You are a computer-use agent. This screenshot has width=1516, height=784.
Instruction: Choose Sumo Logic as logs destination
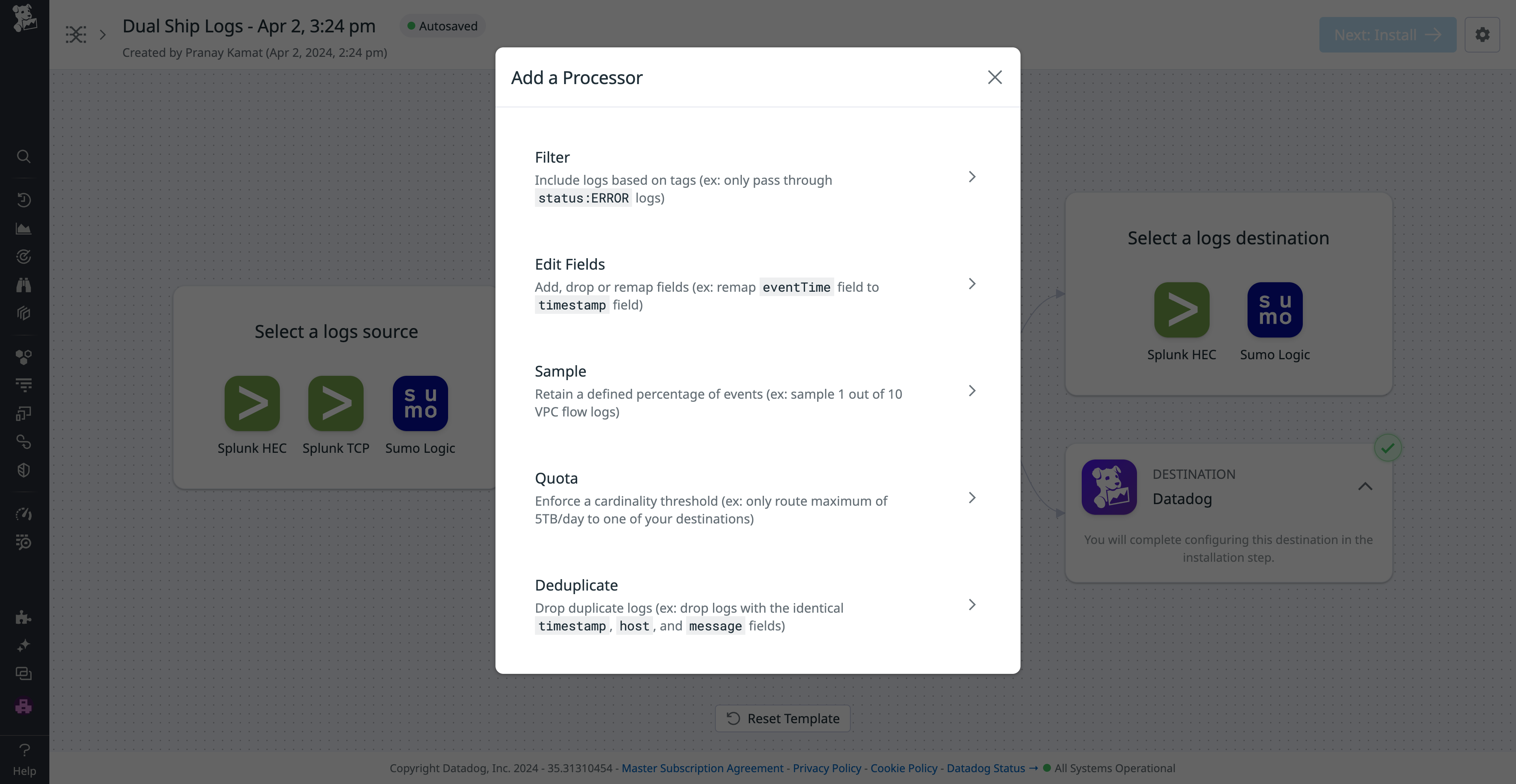click(1275, 309)
